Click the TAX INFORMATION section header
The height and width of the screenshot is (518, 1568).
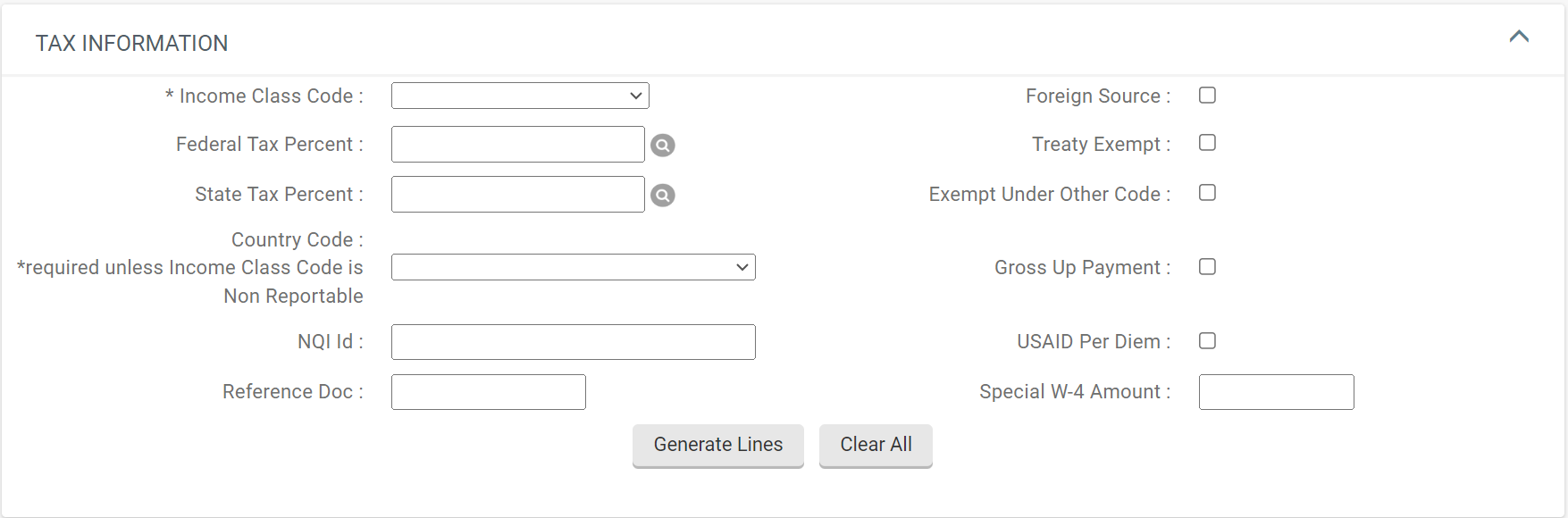coord(132,43)
